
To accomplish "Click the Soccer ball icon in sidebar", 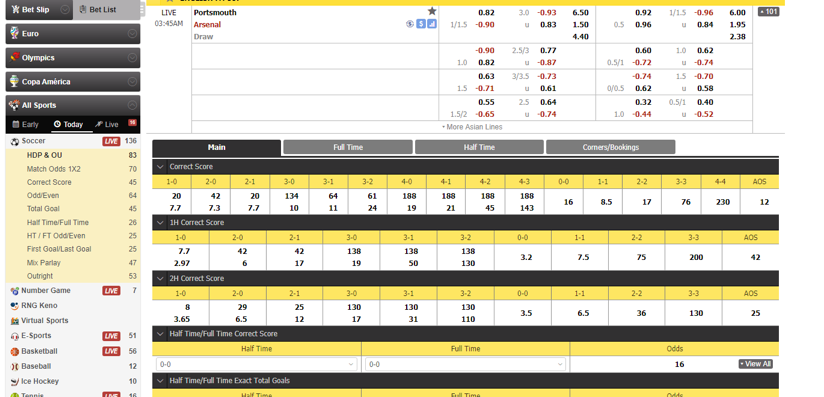I will [x=15, y=141].
